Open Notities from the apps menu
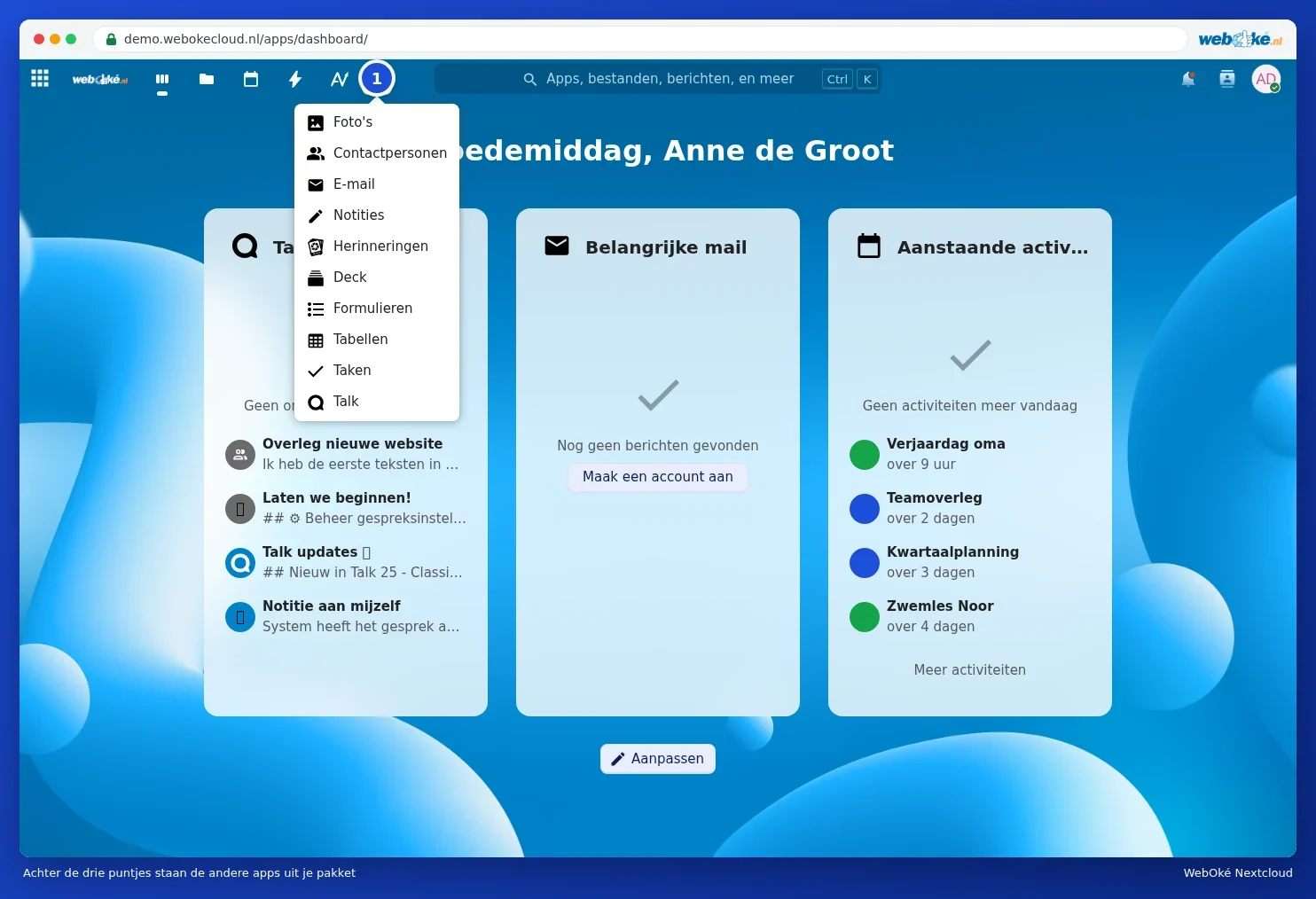Screen dimensions: 1316x899 coord(377,215)
